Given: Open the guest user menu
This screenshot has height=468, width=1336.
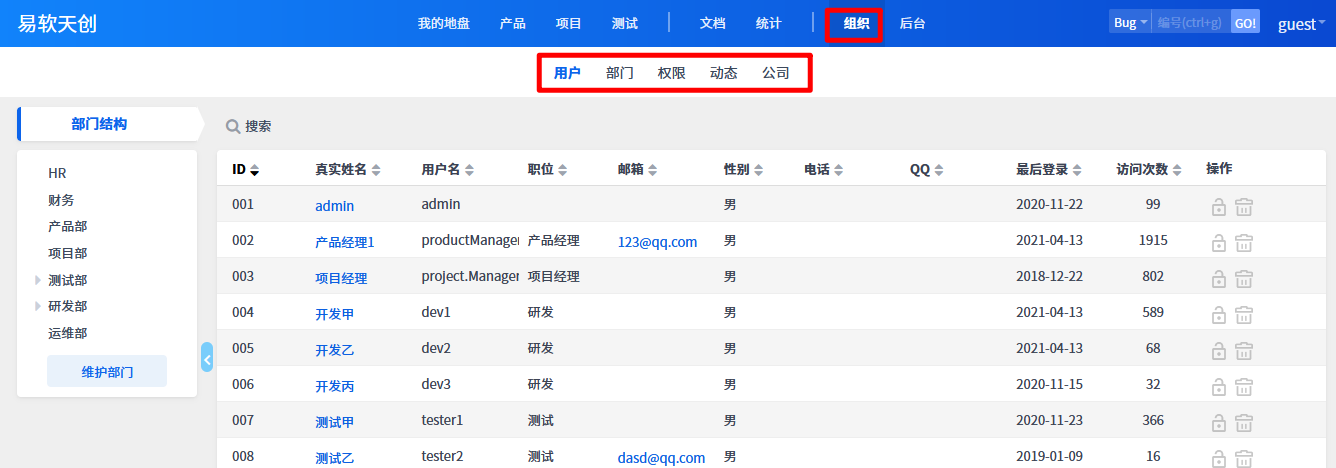Looking at the screenshot, I should pyautogui.click(x=1301, y=24).
